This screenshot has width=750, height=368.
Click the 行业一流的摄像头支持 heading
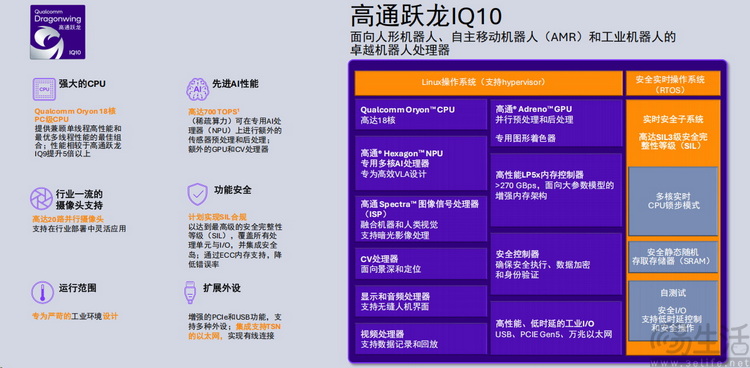[79, 200]
